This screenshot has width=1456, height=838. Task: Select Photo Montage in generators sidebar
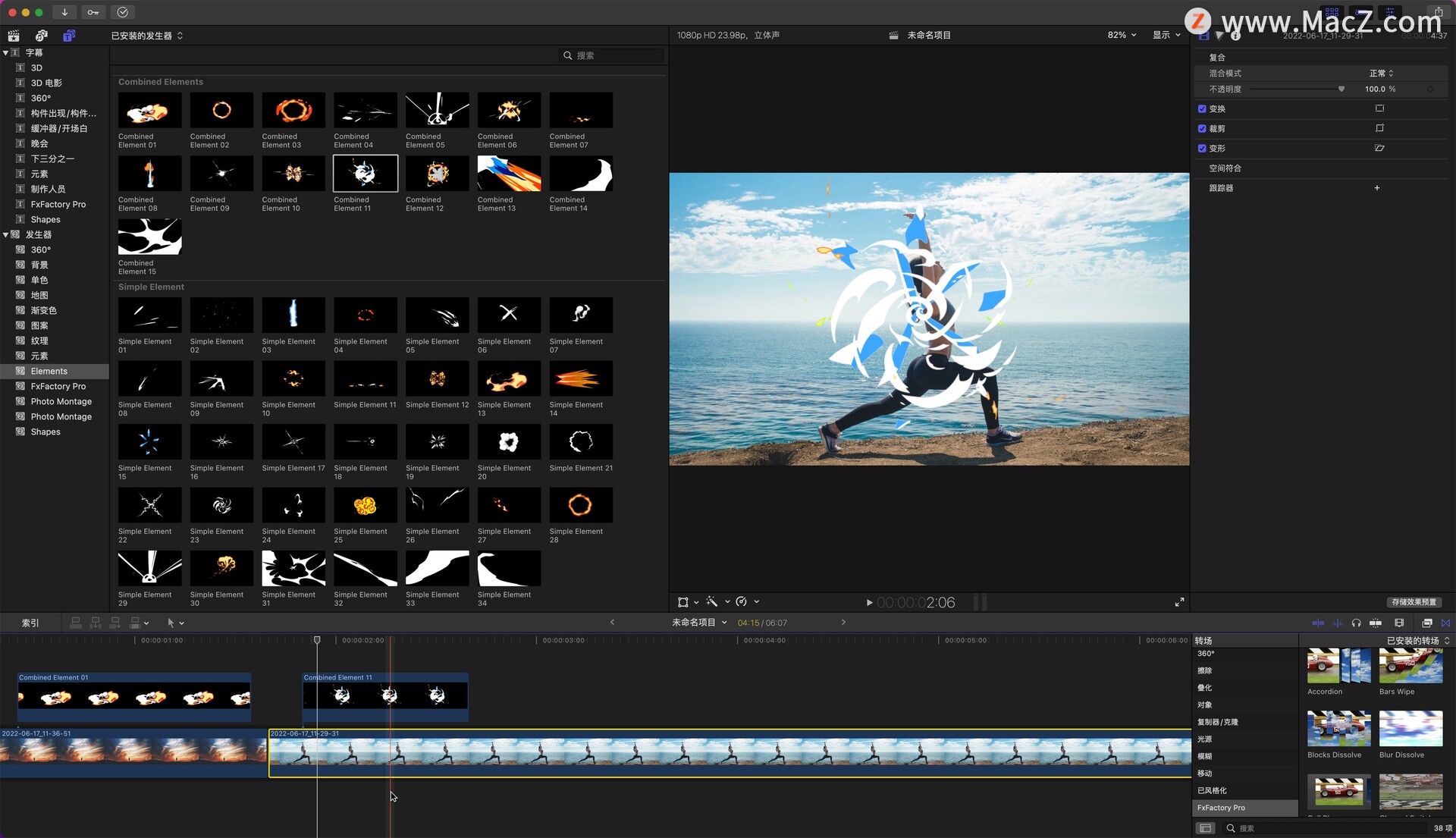61,402
